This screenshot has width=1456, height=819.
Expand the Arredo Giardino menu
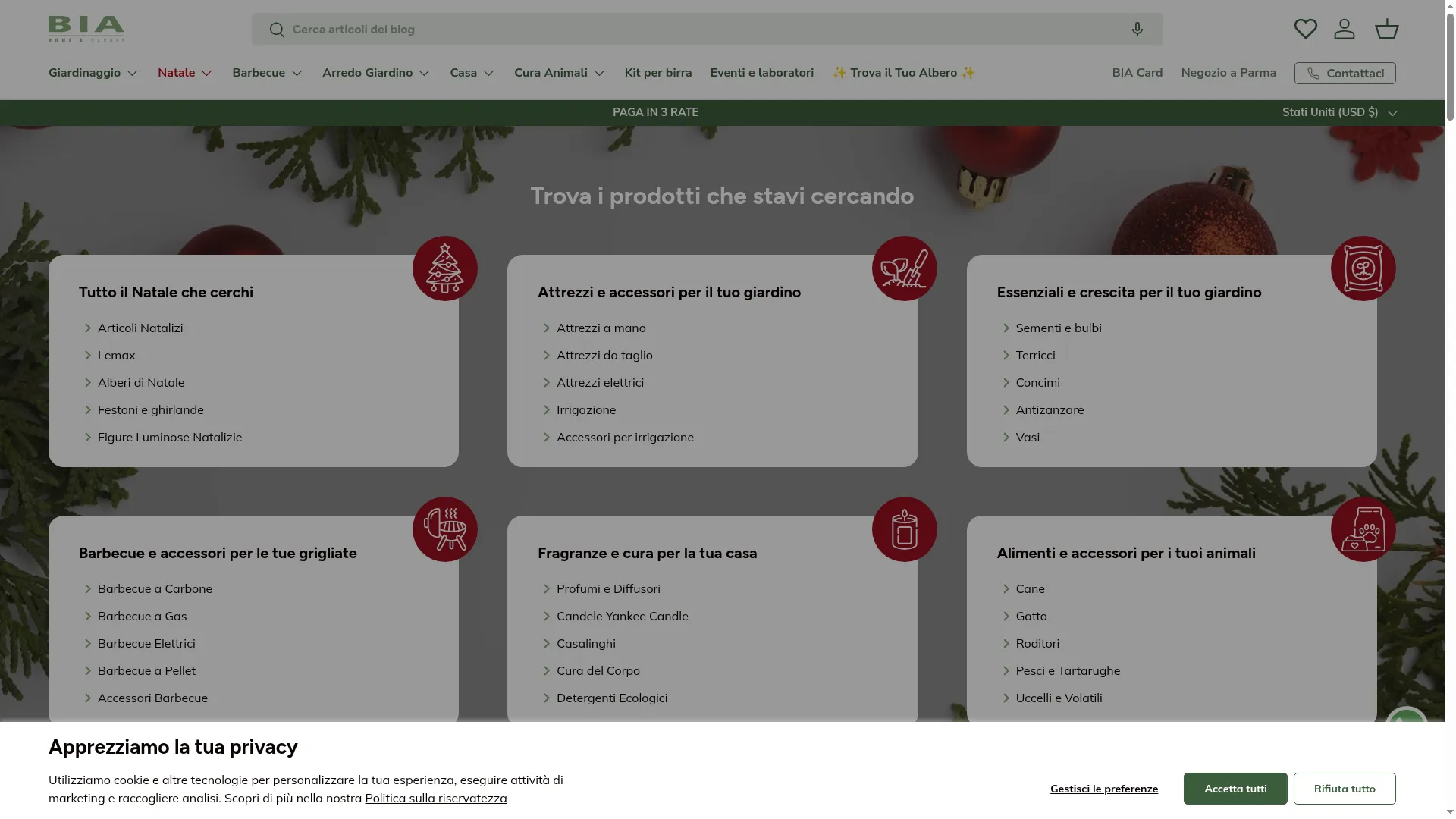point(376,73)
